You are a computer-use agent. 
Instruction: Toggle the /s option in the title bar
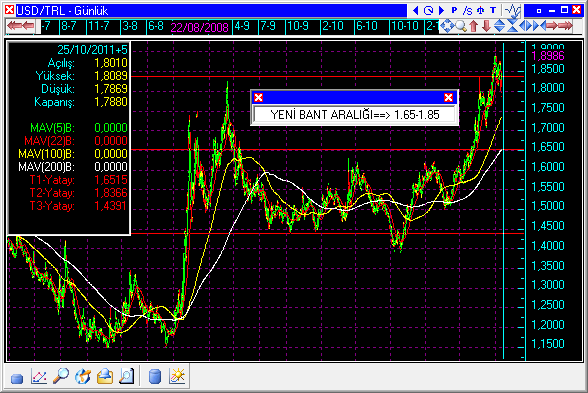[467, 10]
